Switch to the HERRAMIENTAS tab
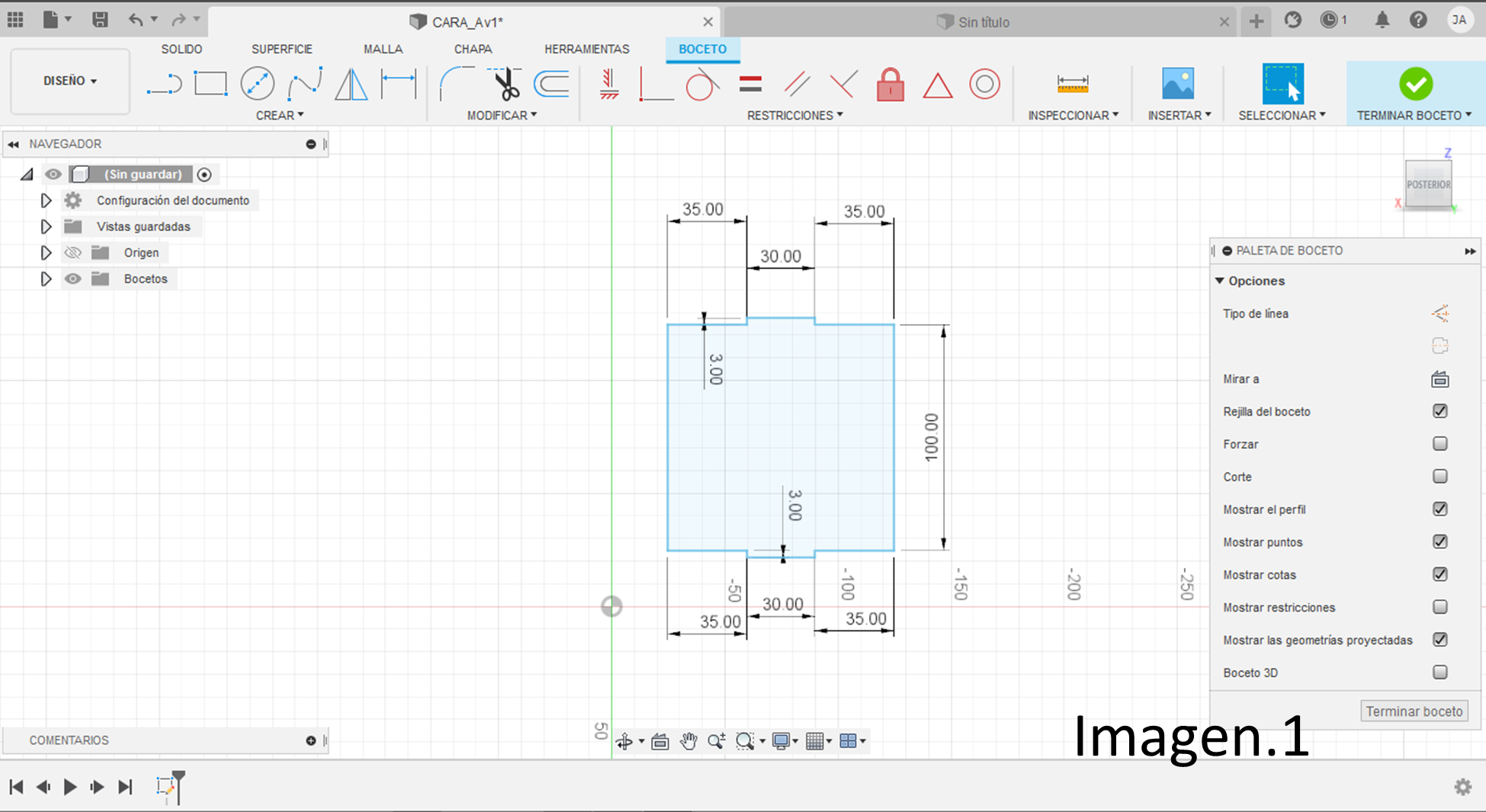Viewport: 1486px width, 812px height. pos(587,49)
